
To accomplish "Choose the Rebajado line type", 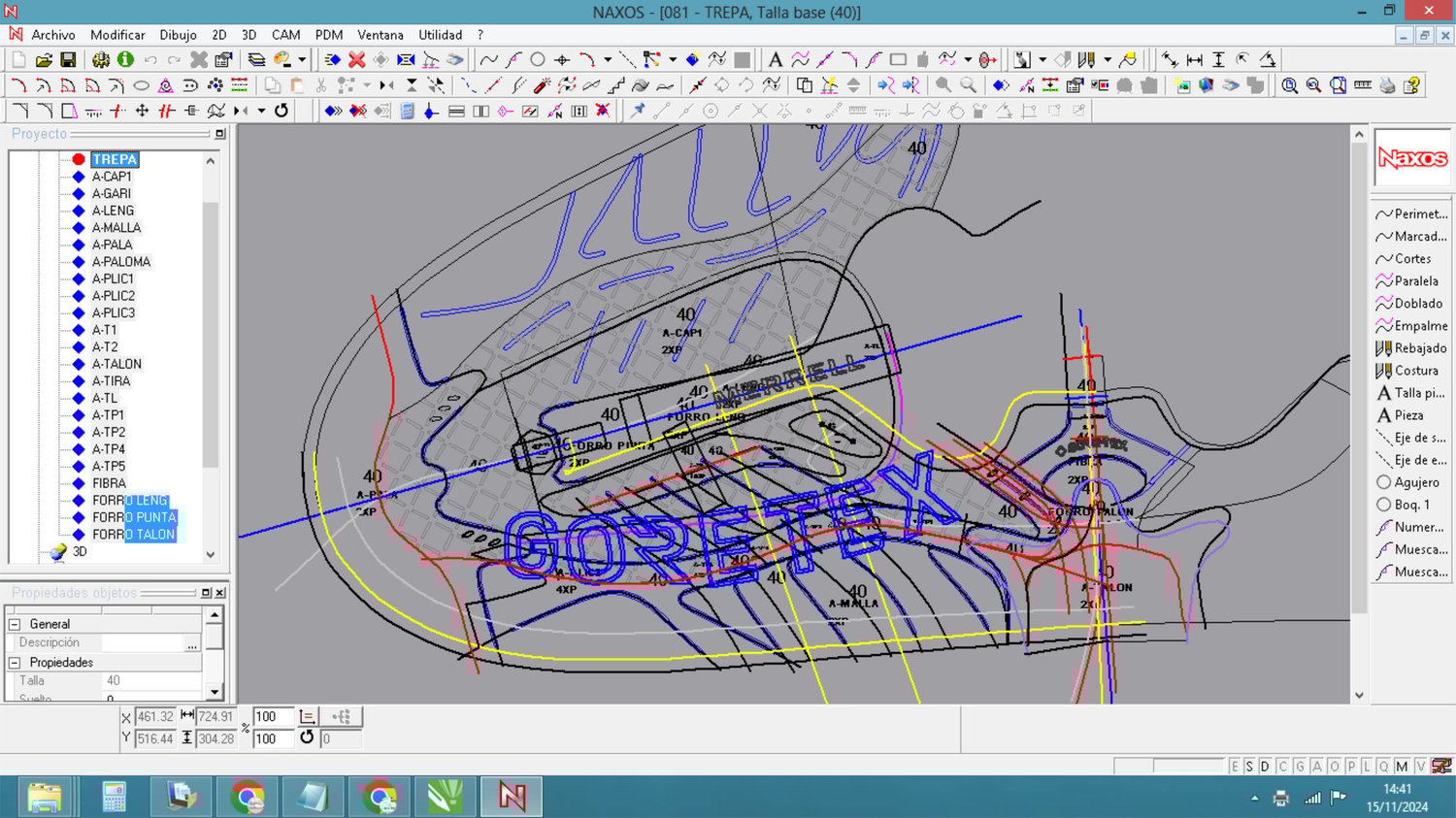I will [x=1410, y=348].
